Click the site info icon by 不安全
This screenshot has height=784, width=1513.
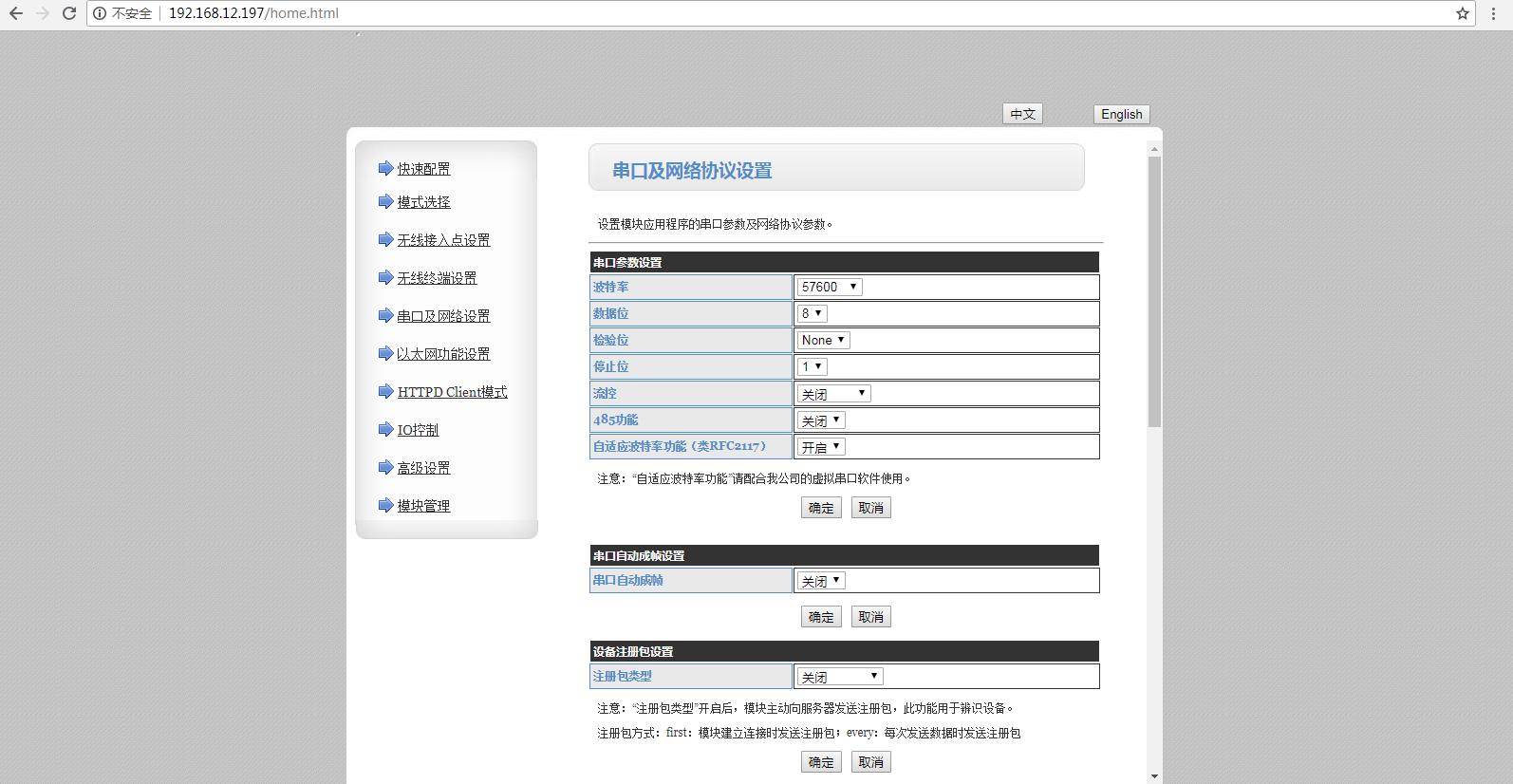tap(100, 13)
